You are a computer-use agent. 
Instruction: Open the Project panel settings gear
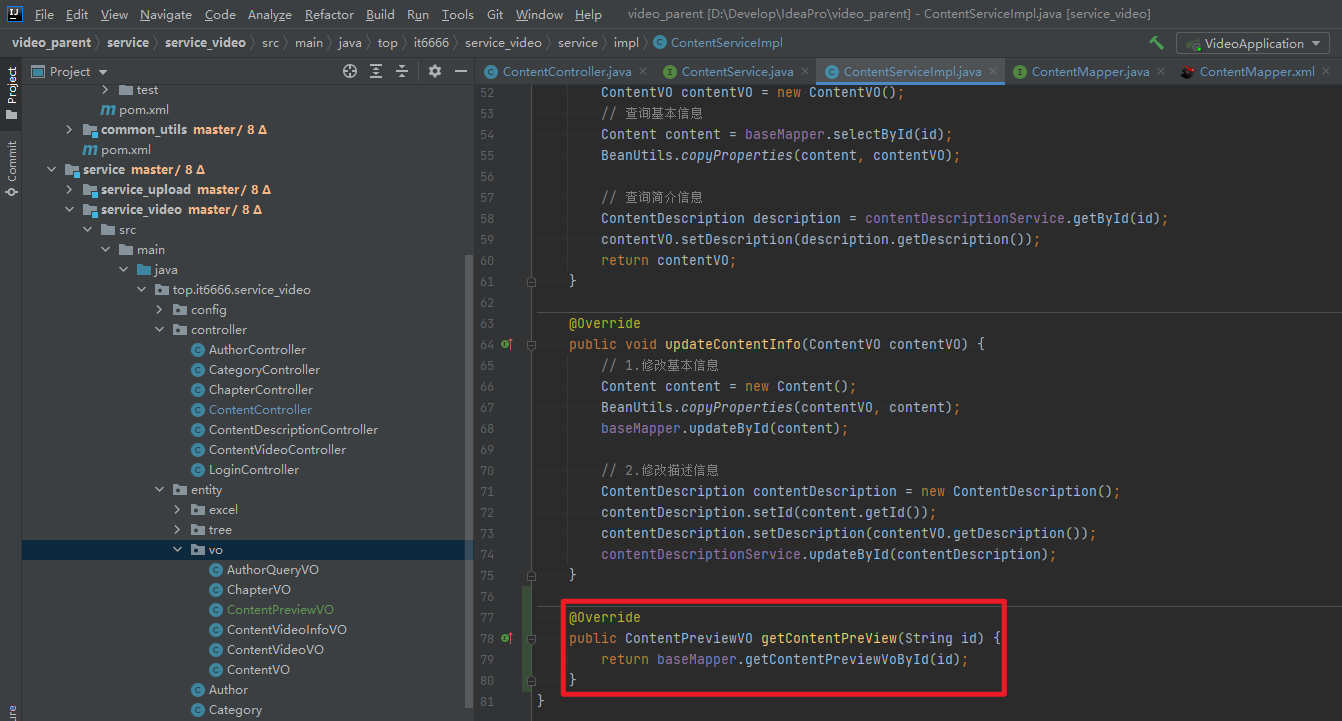434,71
